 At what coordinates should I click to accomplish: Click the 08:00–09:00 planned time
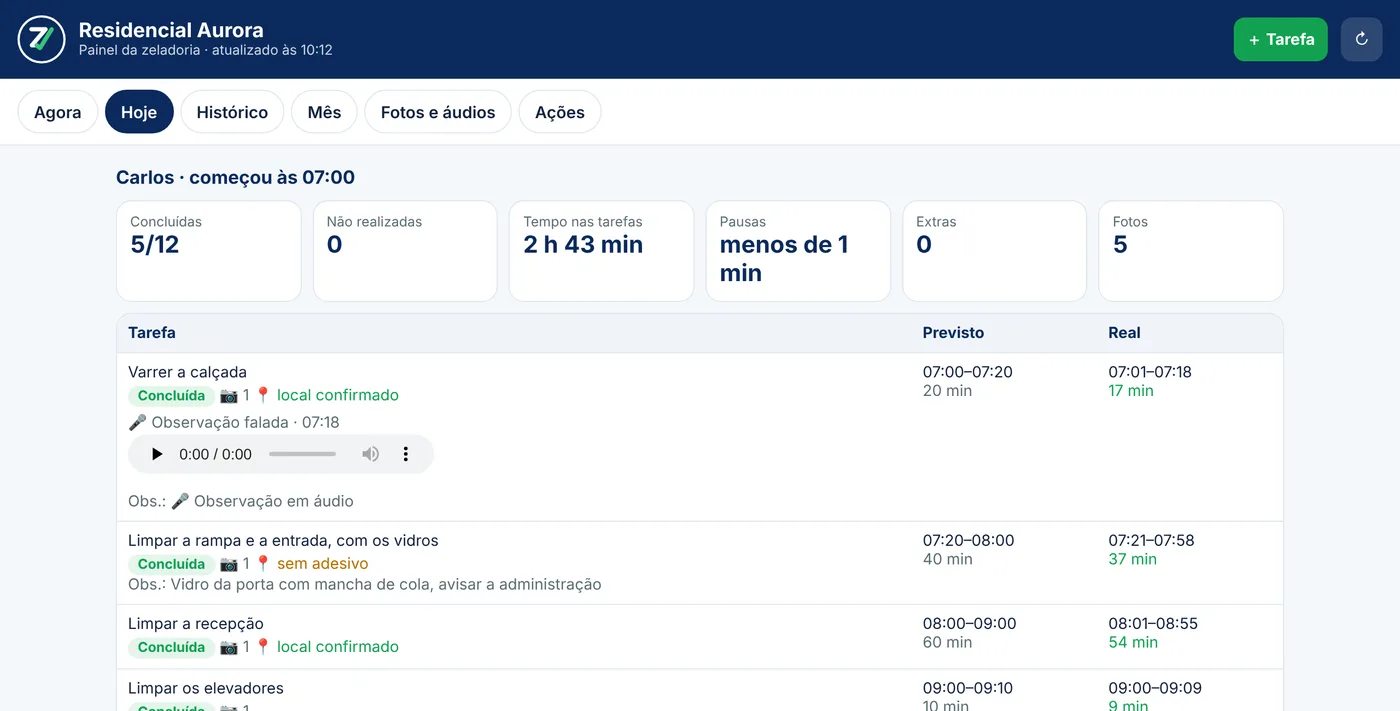(969, 624)
